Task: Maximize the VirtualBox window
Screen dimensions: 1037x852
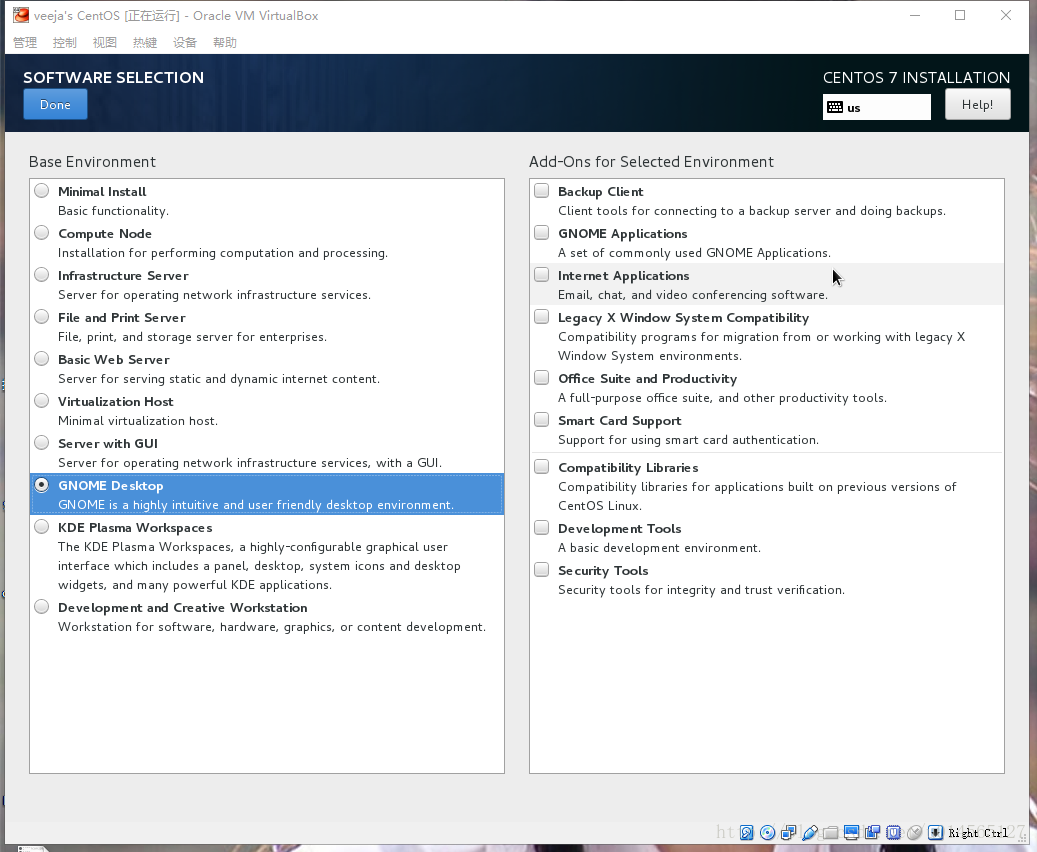Action: (x=960, y=15)
